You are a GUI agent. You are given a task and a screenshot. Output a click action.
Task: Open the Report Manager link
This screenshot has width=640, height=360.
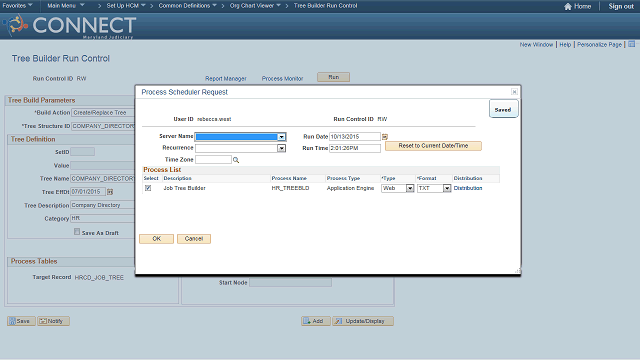pyautogui.click(x=226, y=78)
